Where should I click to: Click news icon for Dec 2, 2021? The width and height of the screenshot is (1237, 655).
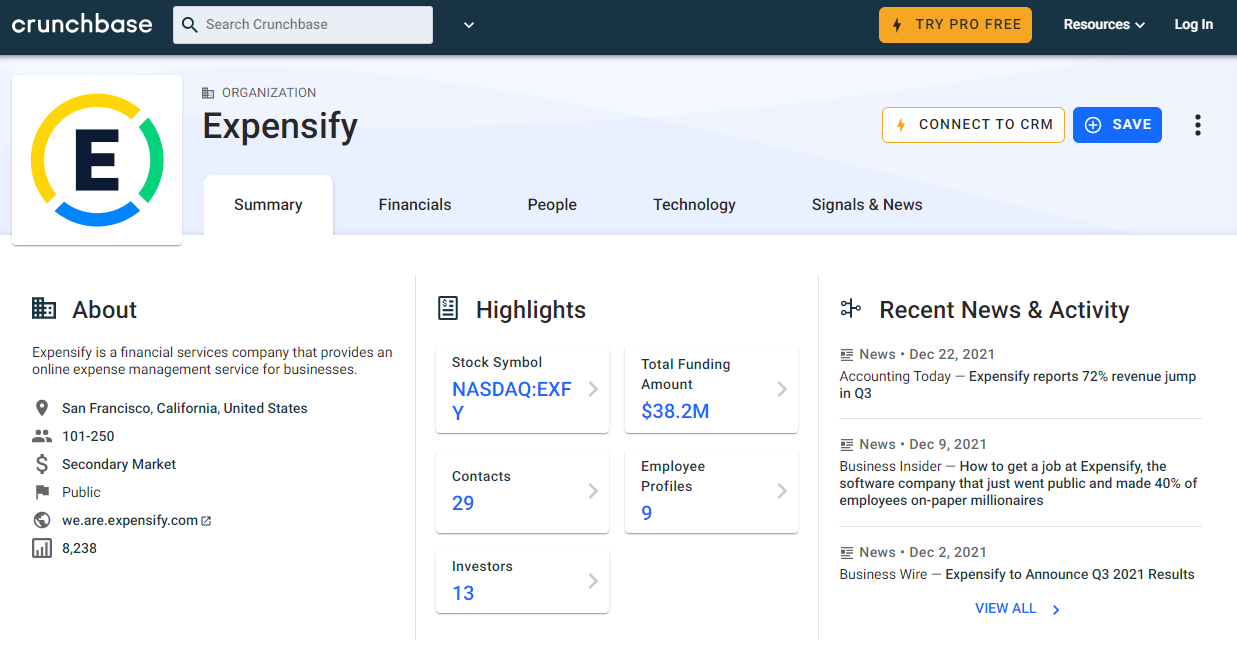(x=847, y=552)
